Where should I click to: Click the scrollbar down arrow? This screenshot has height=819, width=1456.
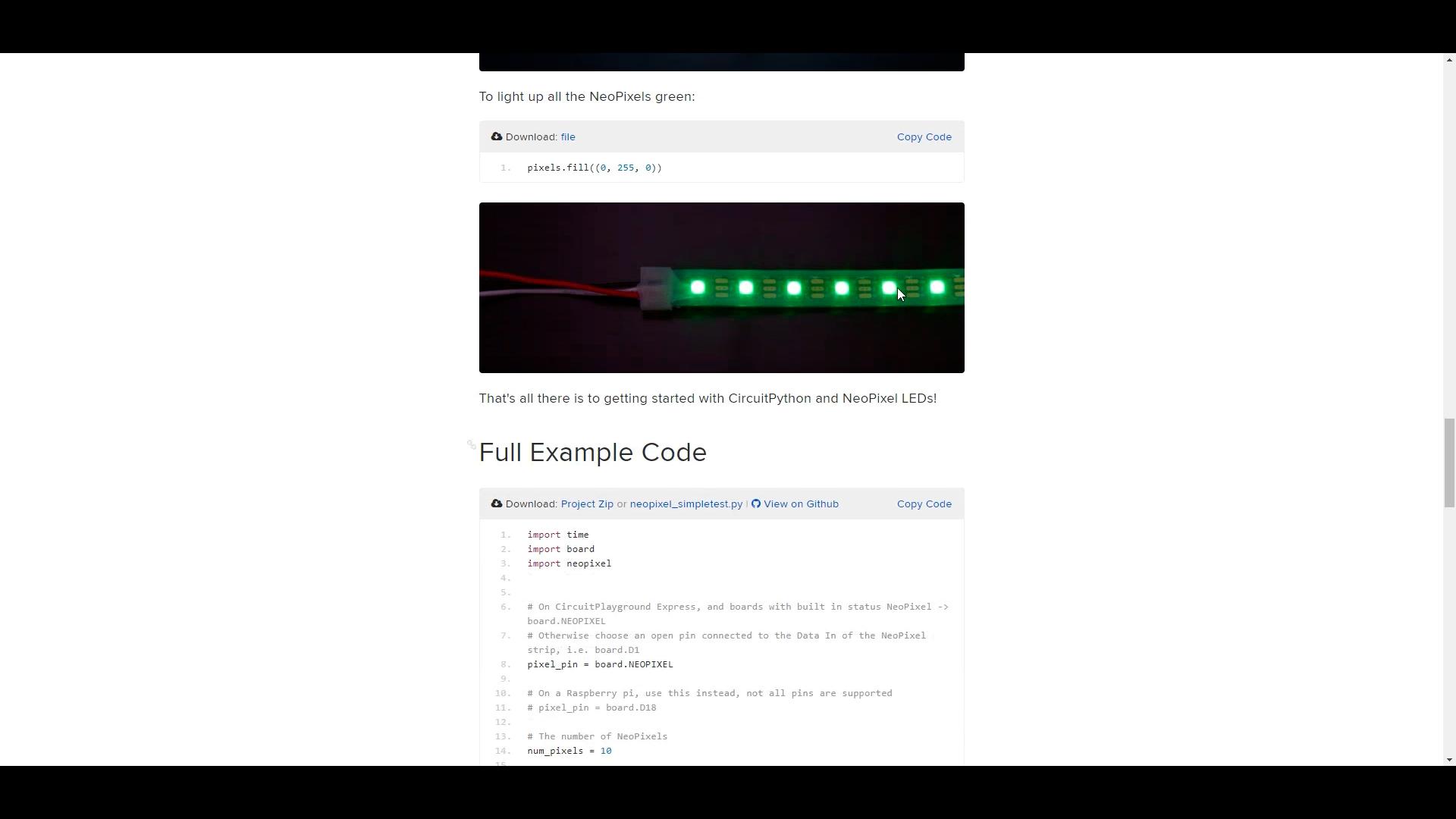[x=1449, y=760]
